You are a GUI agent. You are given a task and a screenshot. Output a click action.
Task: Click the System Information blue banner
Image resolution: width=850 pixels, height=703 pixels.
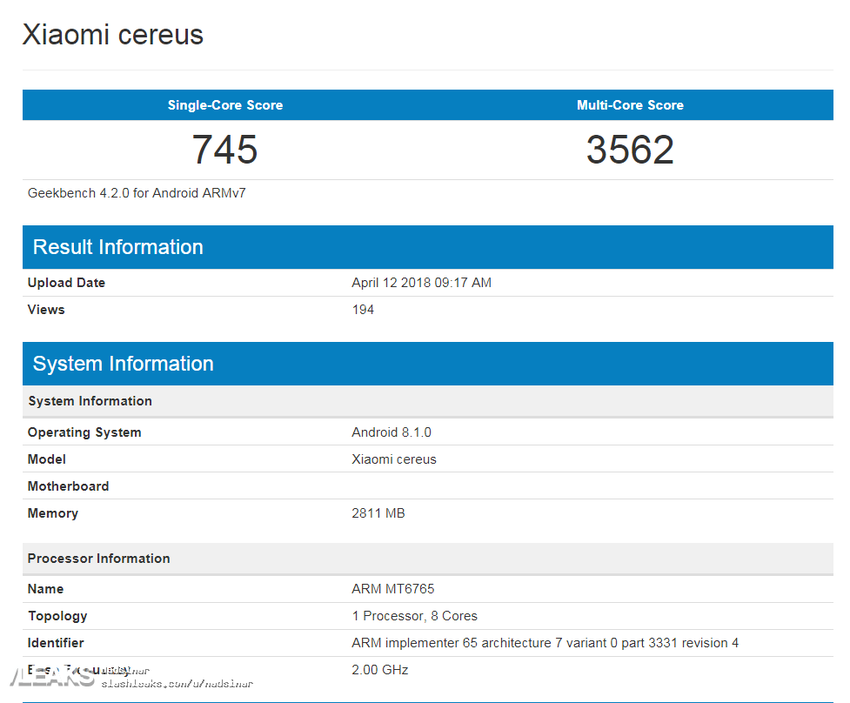122,363
